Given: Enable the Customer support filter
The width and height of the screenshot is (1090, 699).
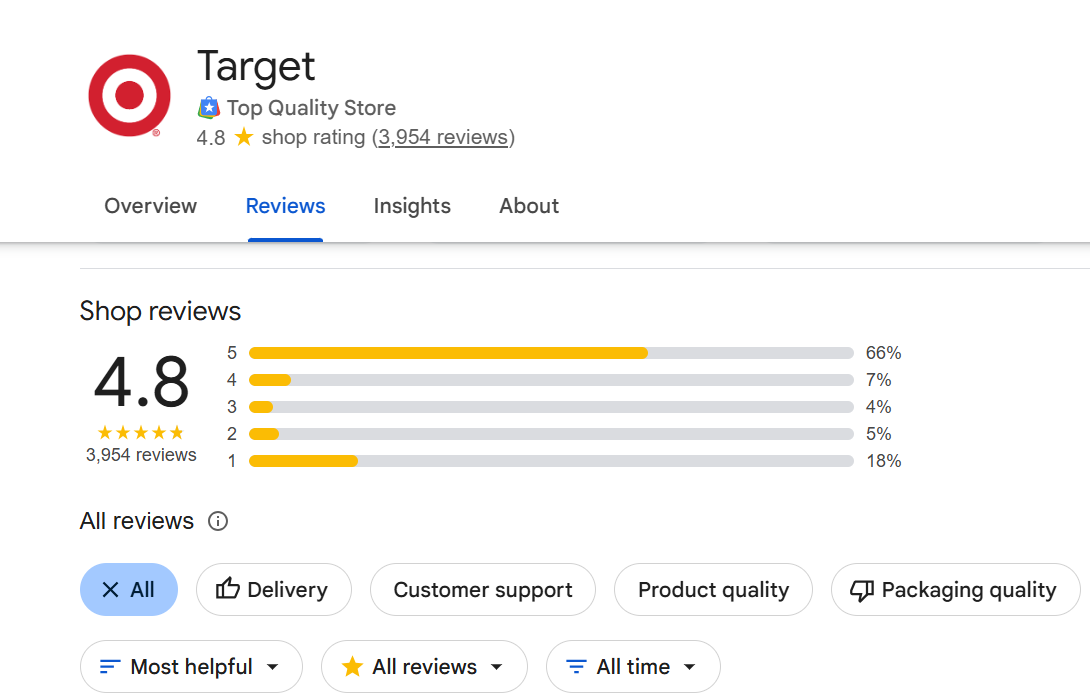Looking at the screenshot, I should (x=483, y=589).
